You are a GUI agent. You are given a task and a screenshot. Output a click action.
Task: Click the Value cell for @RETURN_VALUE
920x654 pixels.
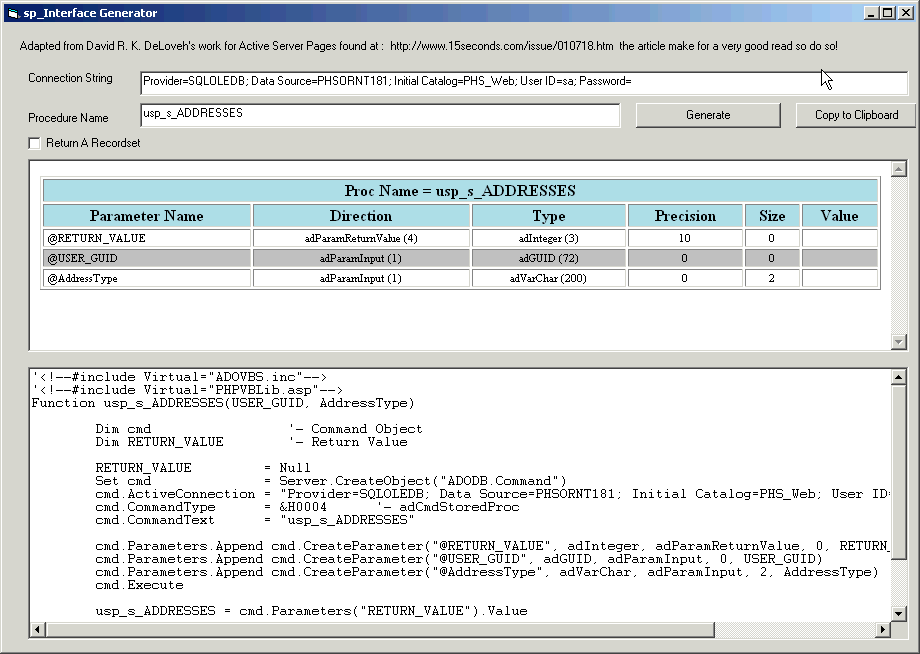(840, 238)
